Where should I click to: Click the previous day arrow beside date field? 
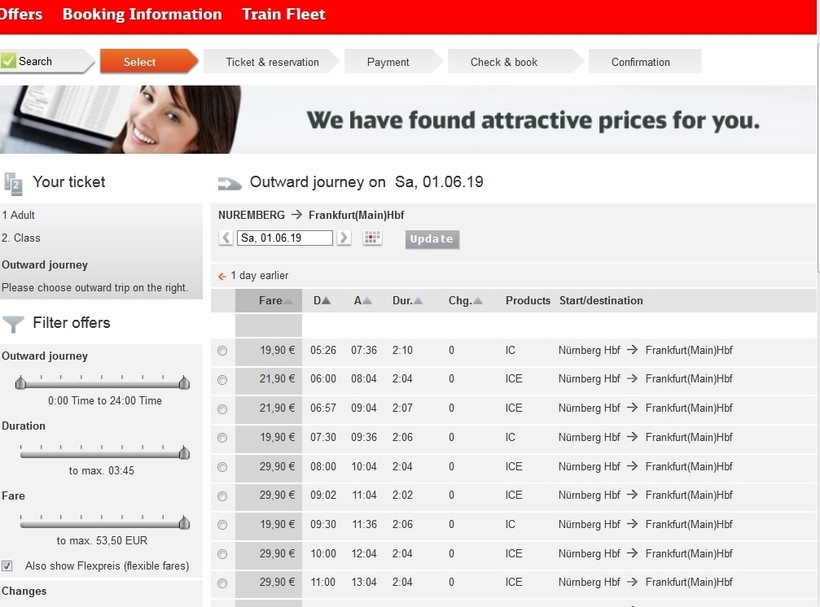point(226,238)
